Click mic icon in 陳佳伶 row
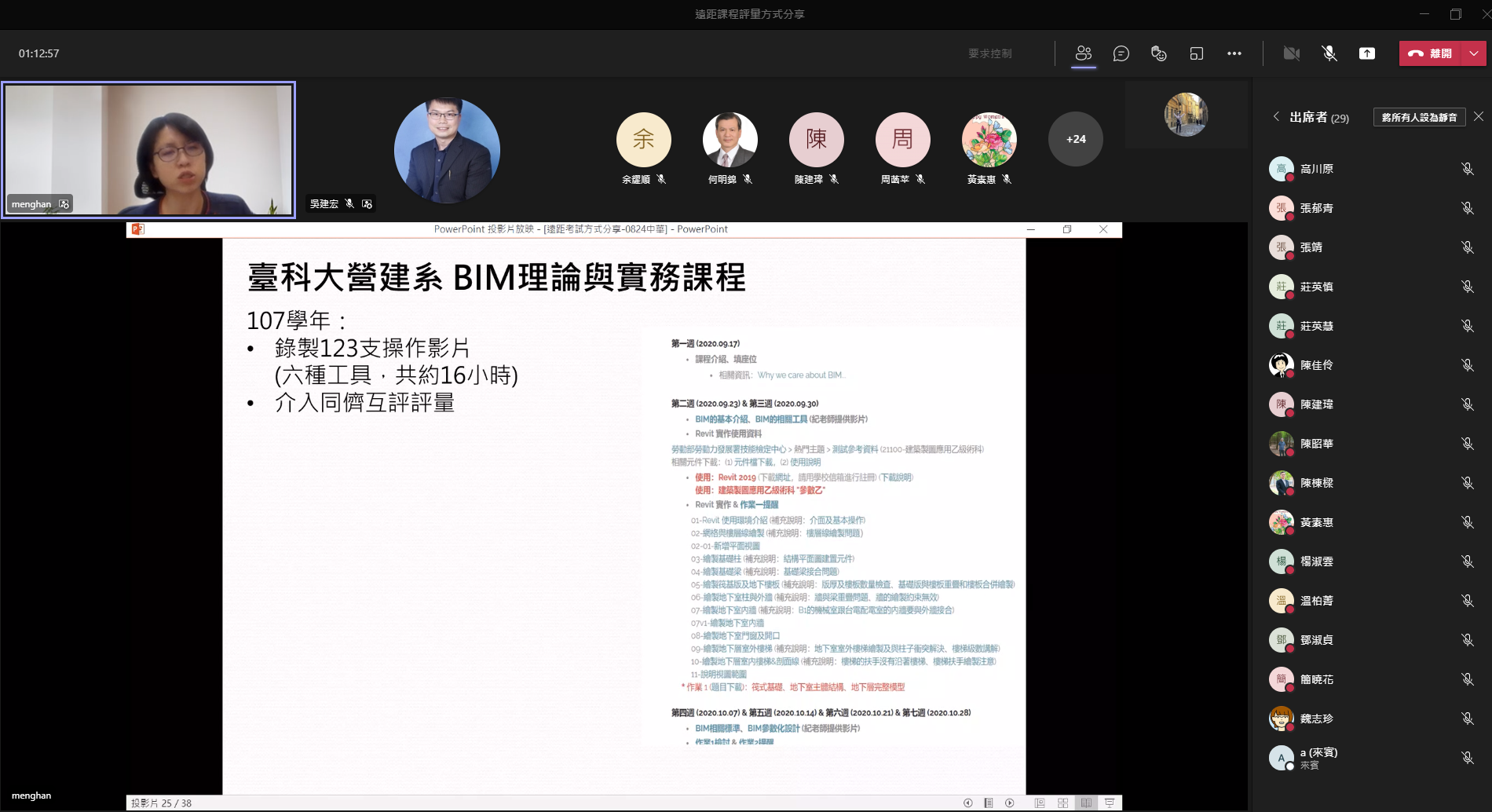1492x812 pixels. (x=1467, y=365)
